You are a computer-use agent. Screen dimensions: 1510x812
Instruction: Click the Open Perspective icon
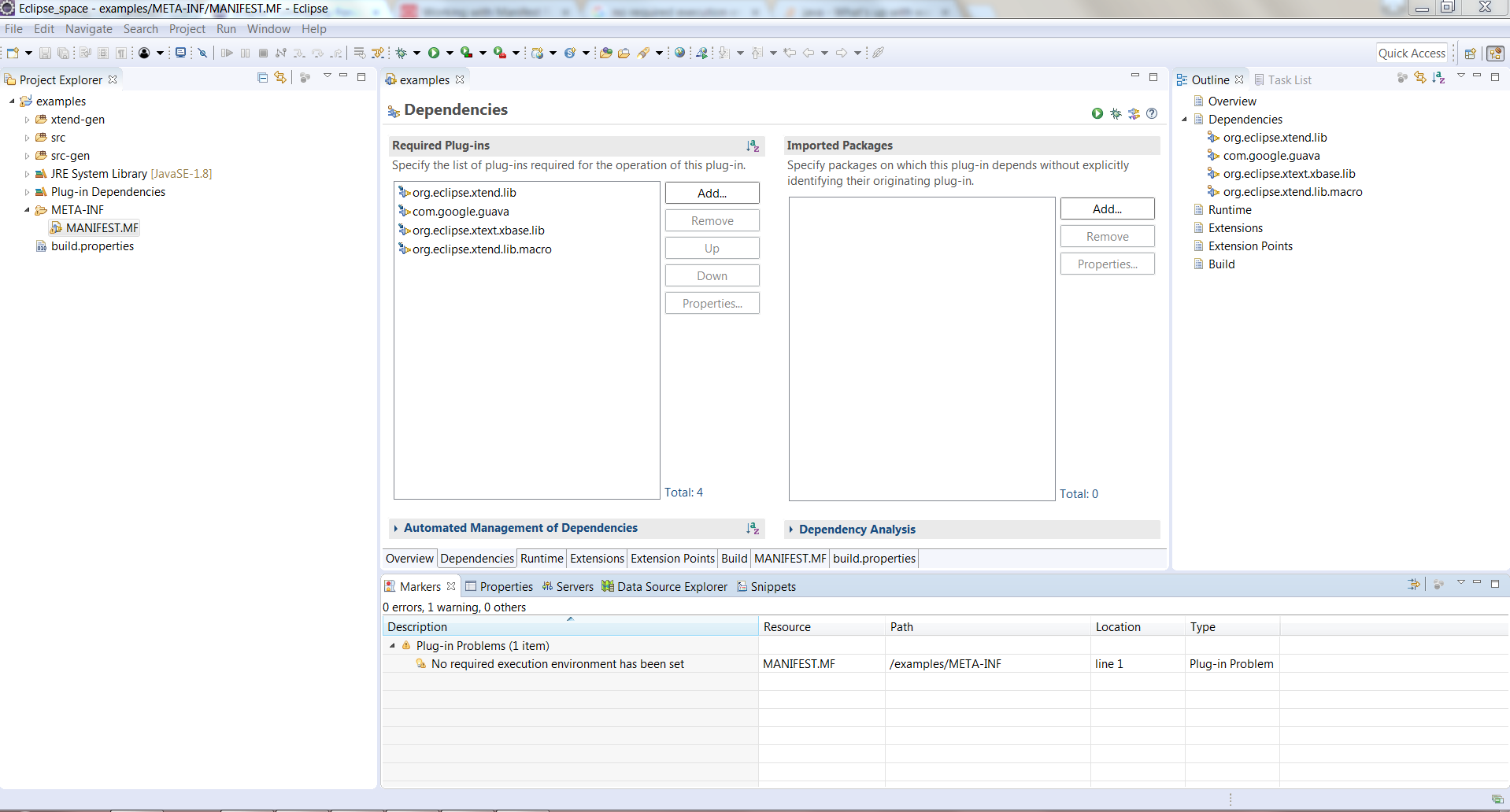click(x=1470, y=54)
